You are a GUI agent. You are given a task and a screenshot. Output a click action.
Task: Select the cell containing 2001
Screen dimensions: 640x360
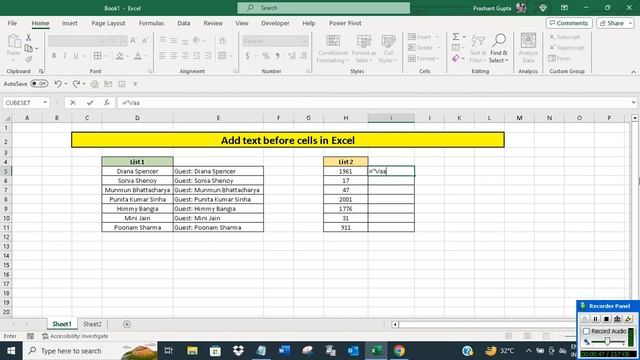pyautogui.click(x=346, y=200)
